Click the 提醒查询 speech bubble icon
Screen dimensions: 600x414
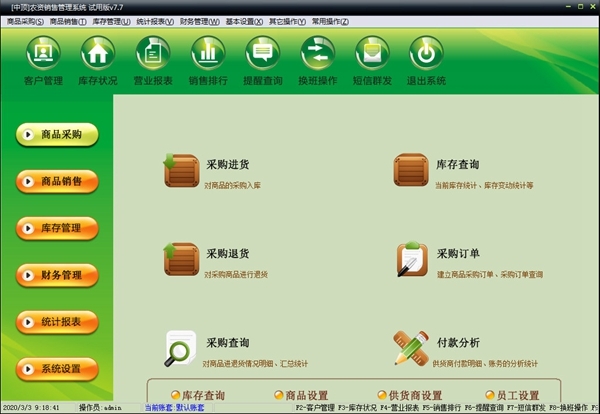point(262,53)
